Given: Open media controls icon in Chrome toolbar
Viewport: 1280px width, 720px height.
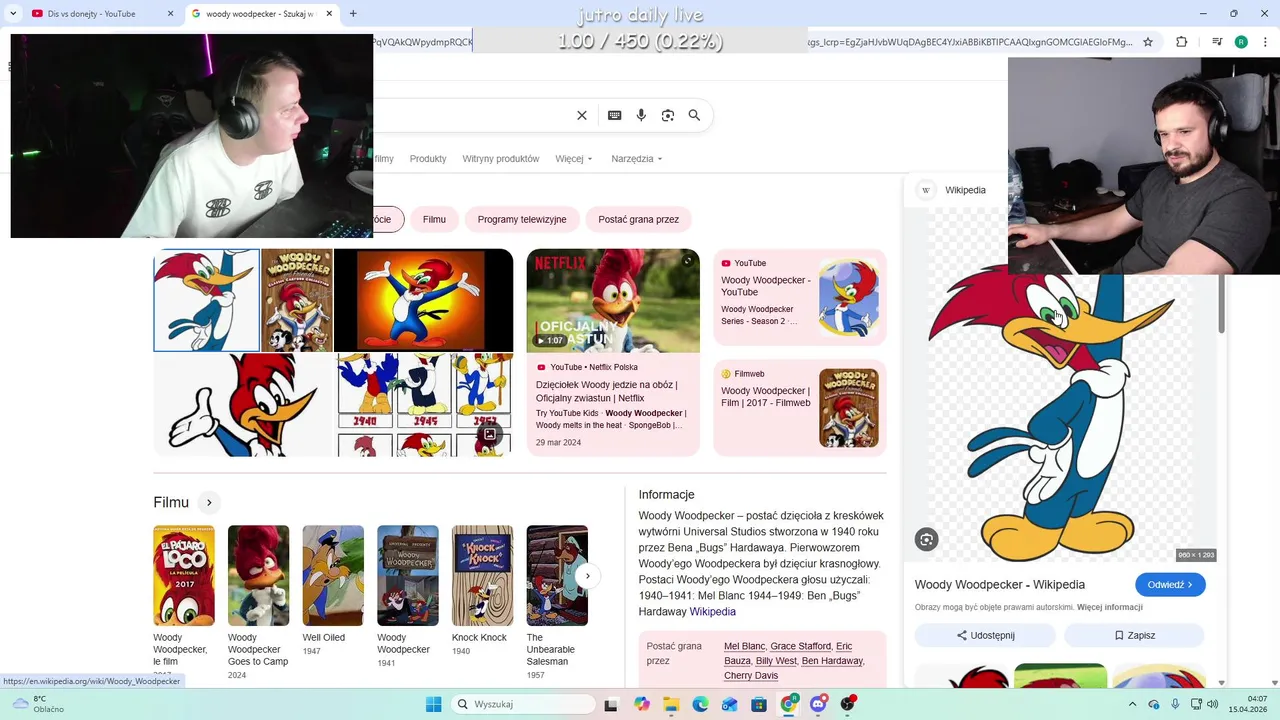Looking at the screenshot, I should pos(1217,42).
